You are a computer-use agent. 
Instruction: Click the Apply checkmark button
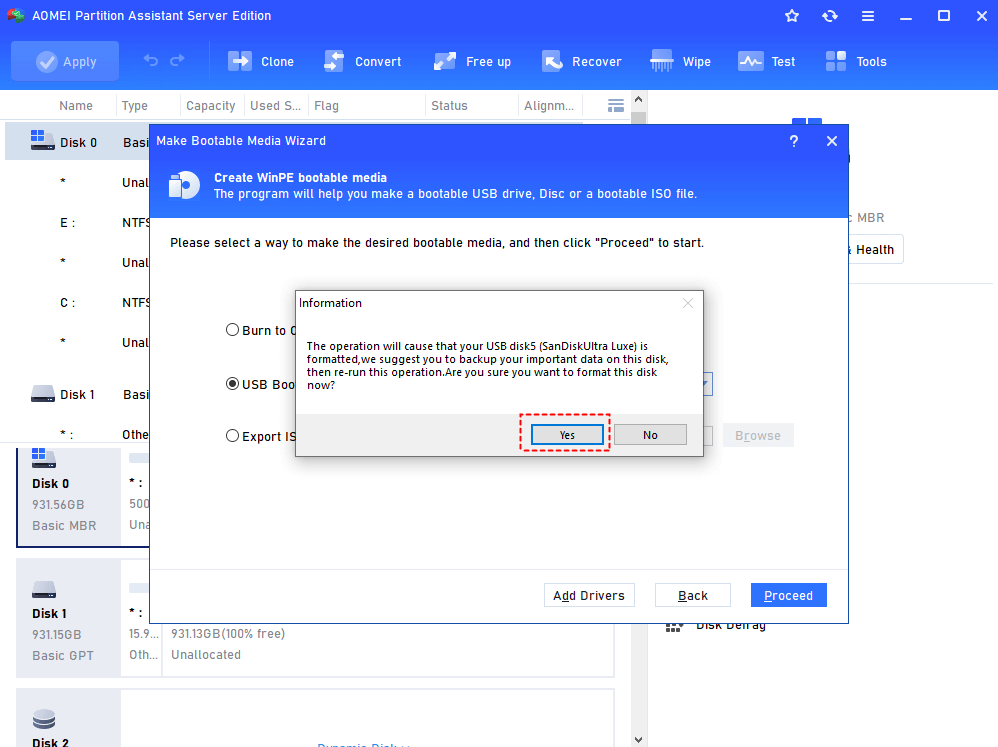pos(65,61)
